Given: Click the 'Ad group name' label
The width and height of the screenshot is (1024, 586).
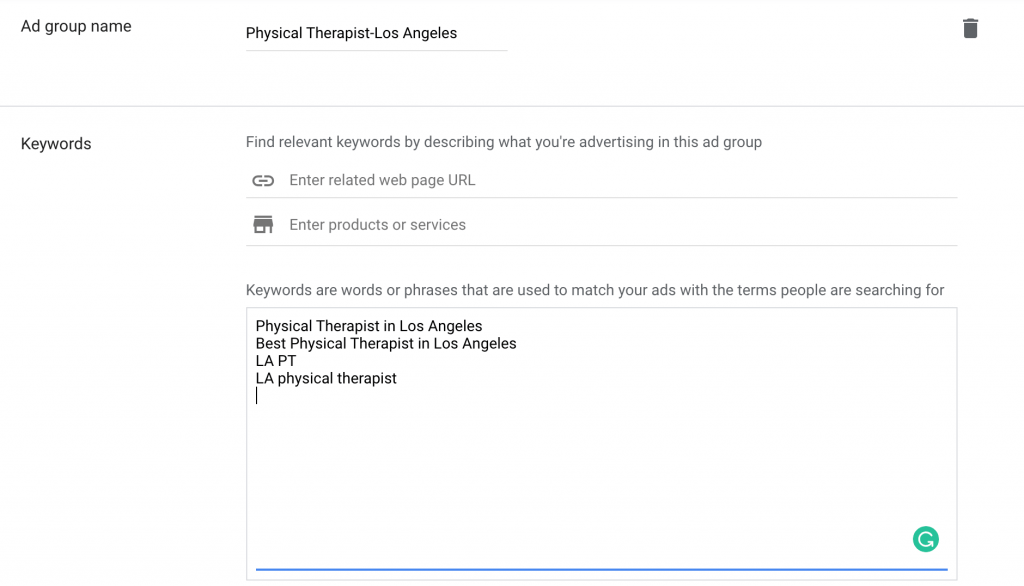Looking at the screenshot, I should 76,27.
